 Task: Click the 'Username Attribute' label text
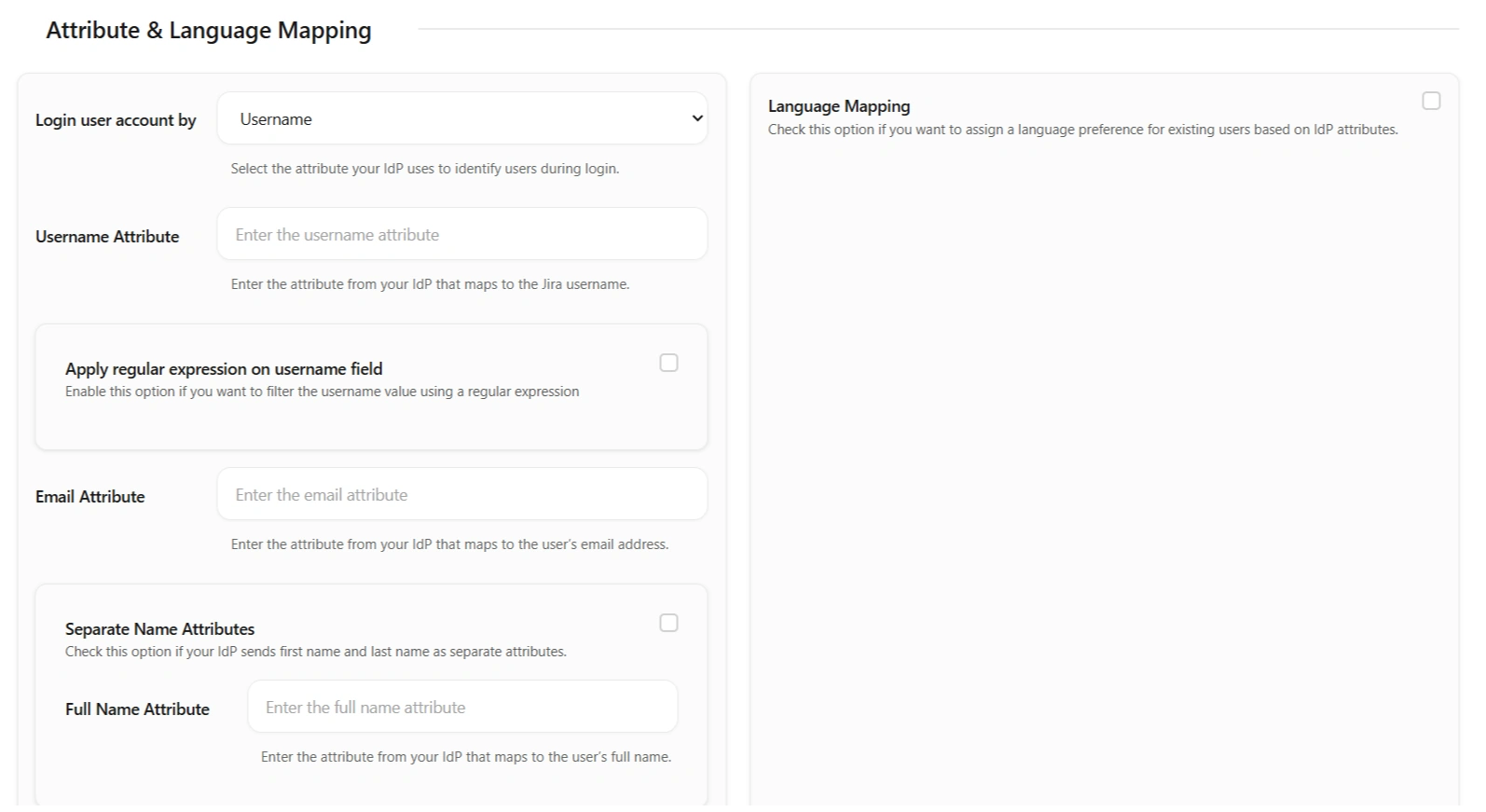[x=107, y=237]
